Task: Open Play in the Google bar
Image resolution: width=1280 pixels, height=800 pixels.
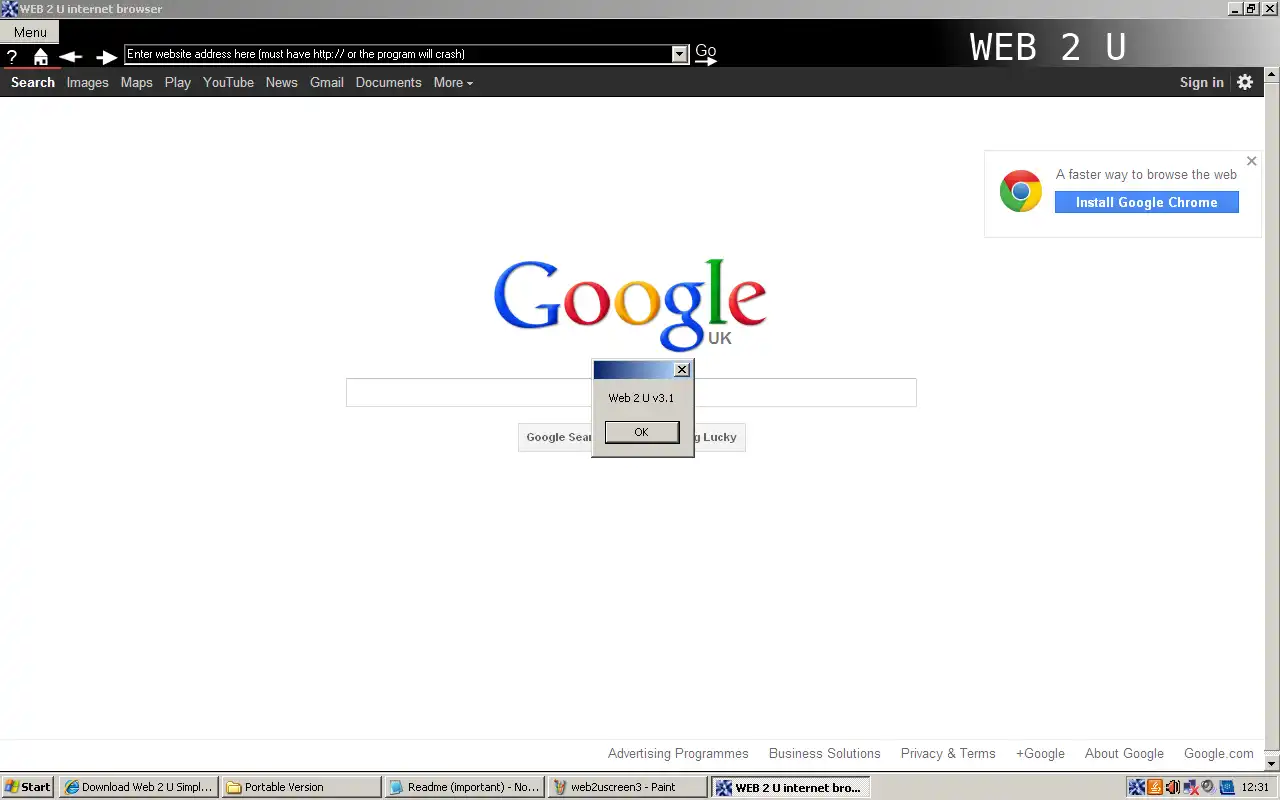Action: 178,83
